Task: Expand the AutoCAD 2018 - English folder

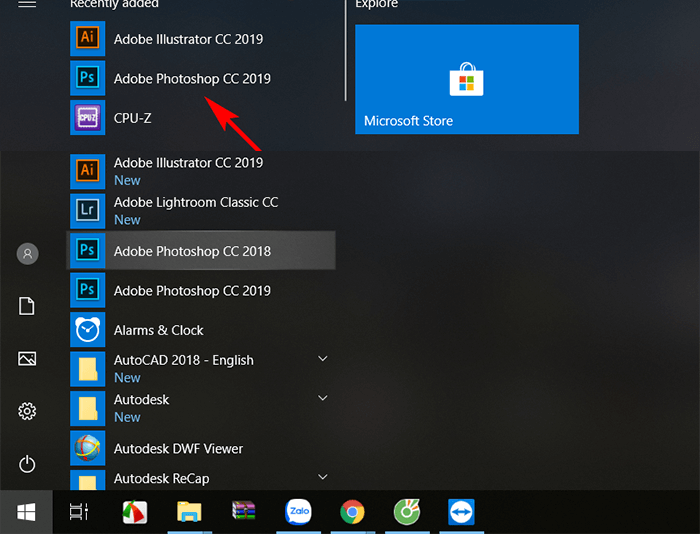Action: click(x=323, y=359)
